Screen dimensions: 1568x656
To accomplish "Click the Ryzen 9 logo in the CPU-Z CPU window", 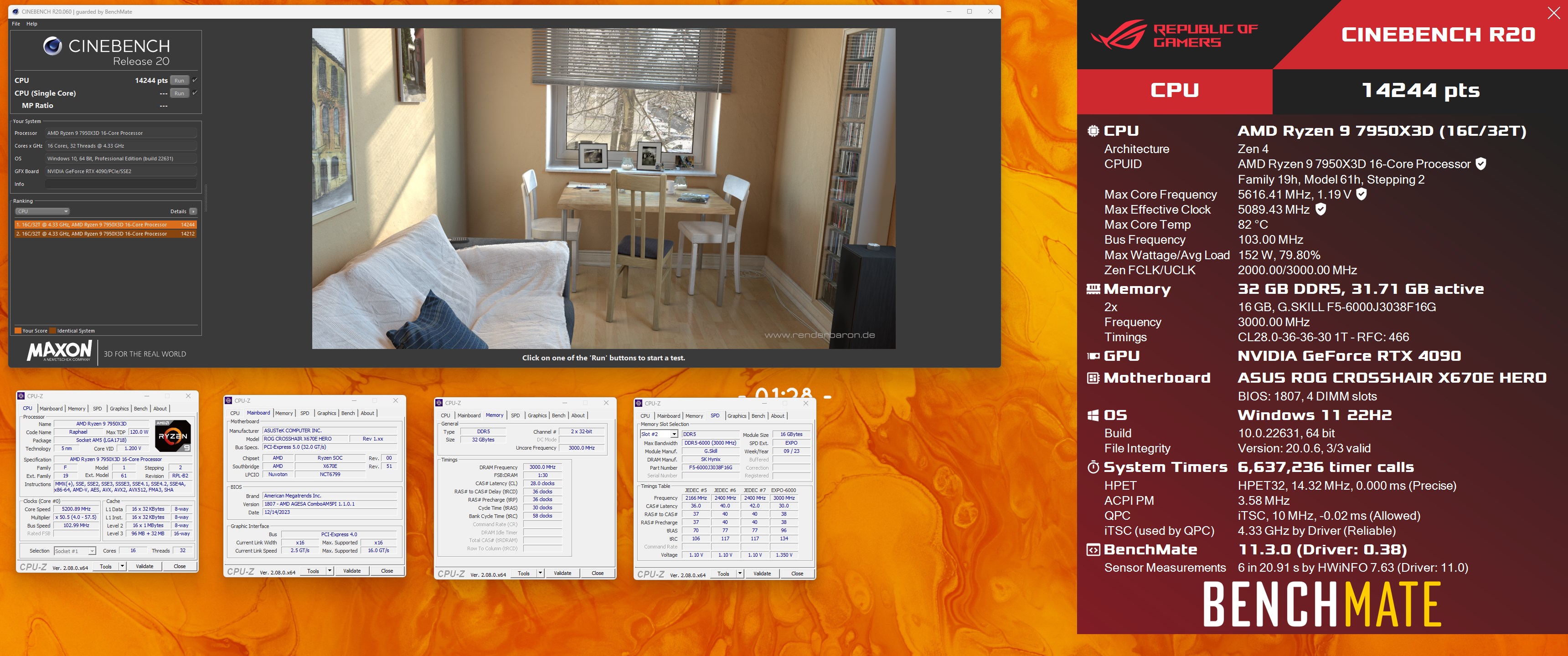I will (x=173, y=436).
